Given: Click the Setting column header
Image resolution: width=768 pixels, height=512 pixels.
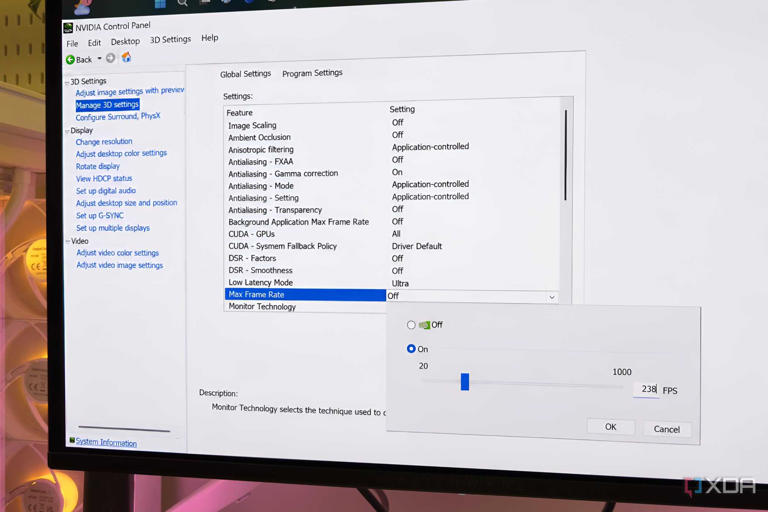Looking at the screenshot, I should click(x=402, y=109).
